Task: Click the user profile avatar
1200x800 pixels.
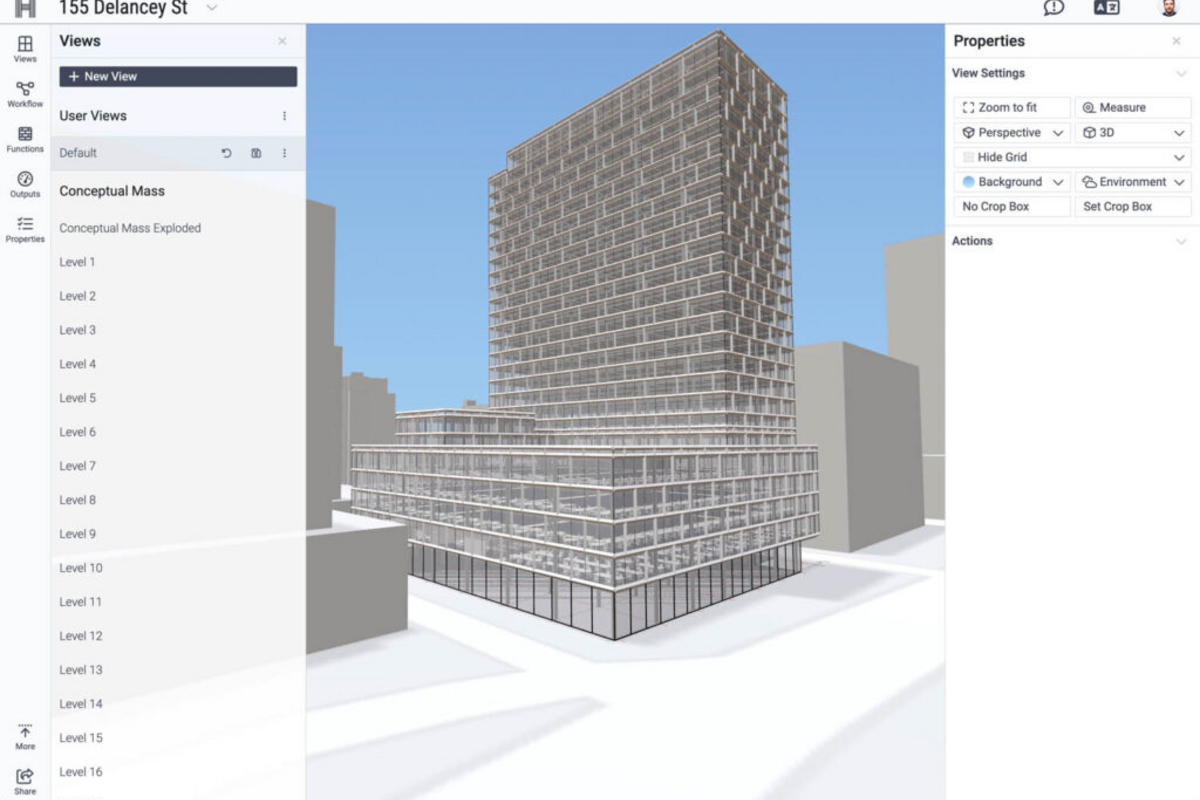Action: tap(1168, 8)
